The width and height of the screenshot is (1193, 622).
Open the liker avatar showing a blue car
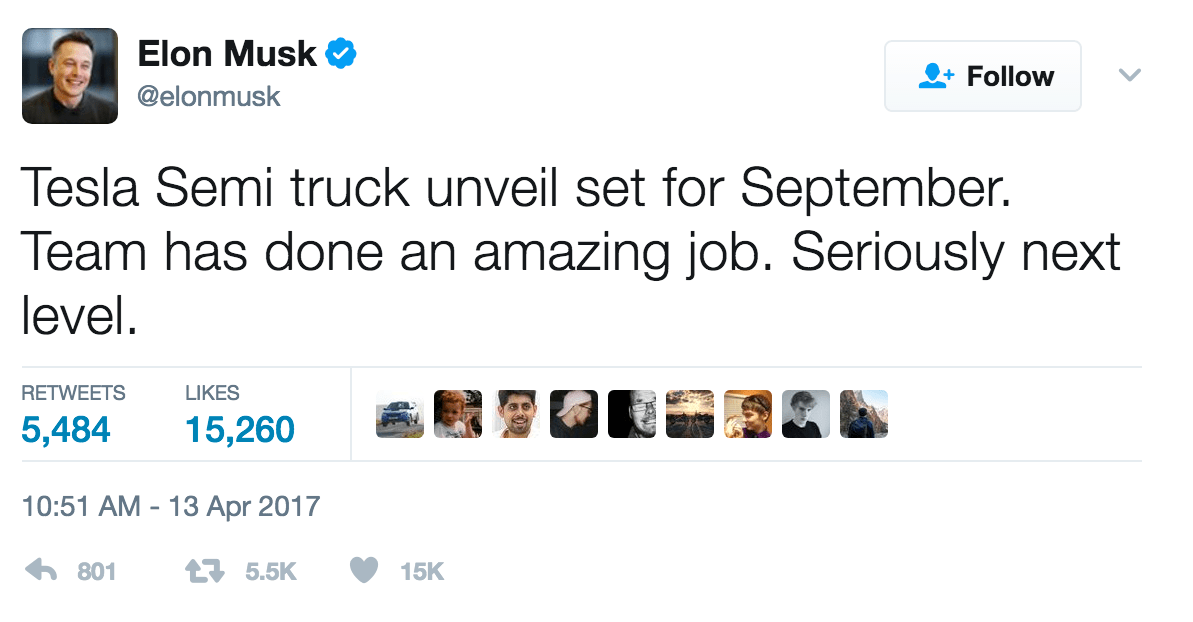[400, 414]
